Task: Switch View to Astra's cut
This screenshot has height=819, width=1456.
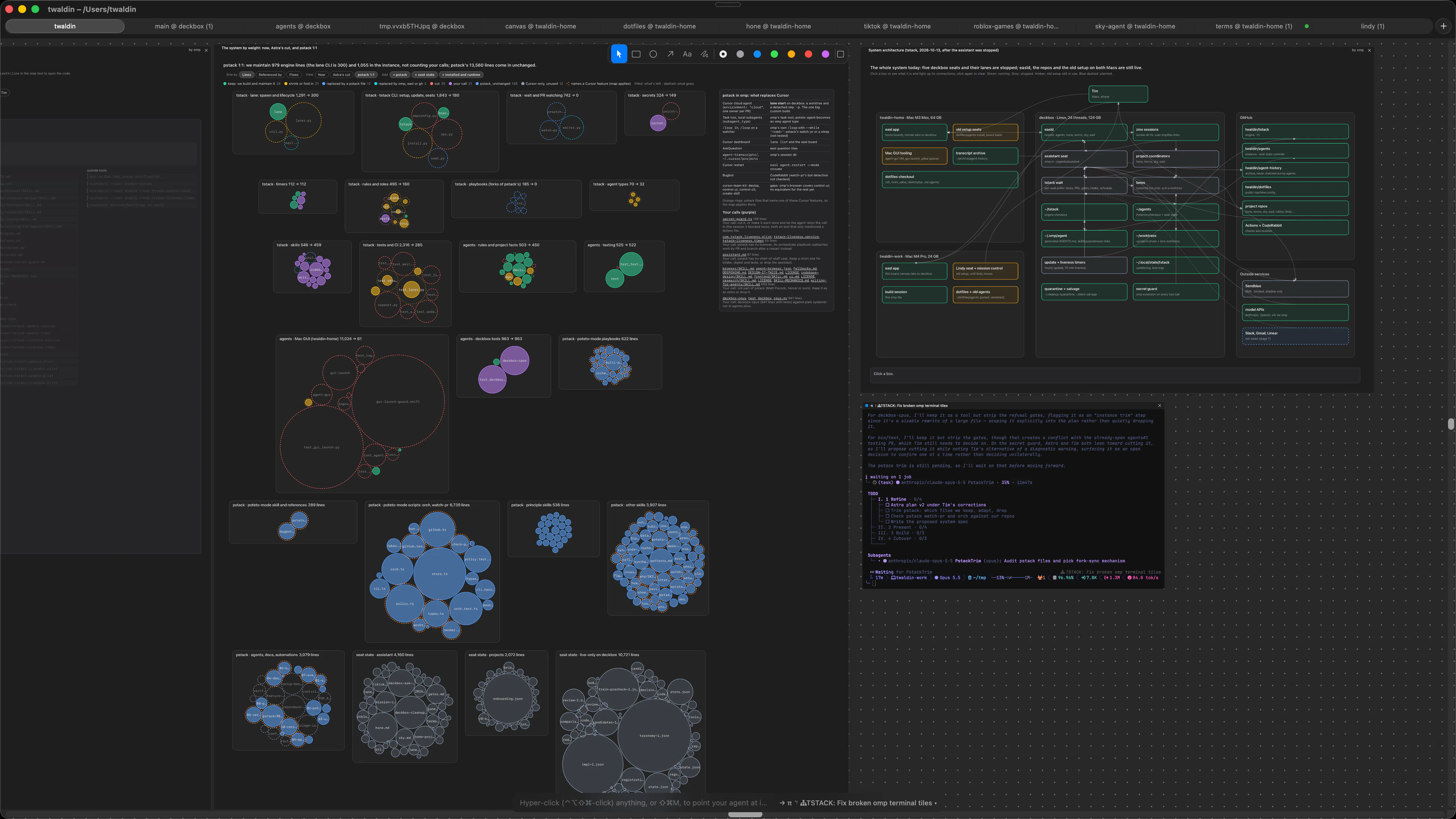Action: pyautogui.click(x=341, y=75)
